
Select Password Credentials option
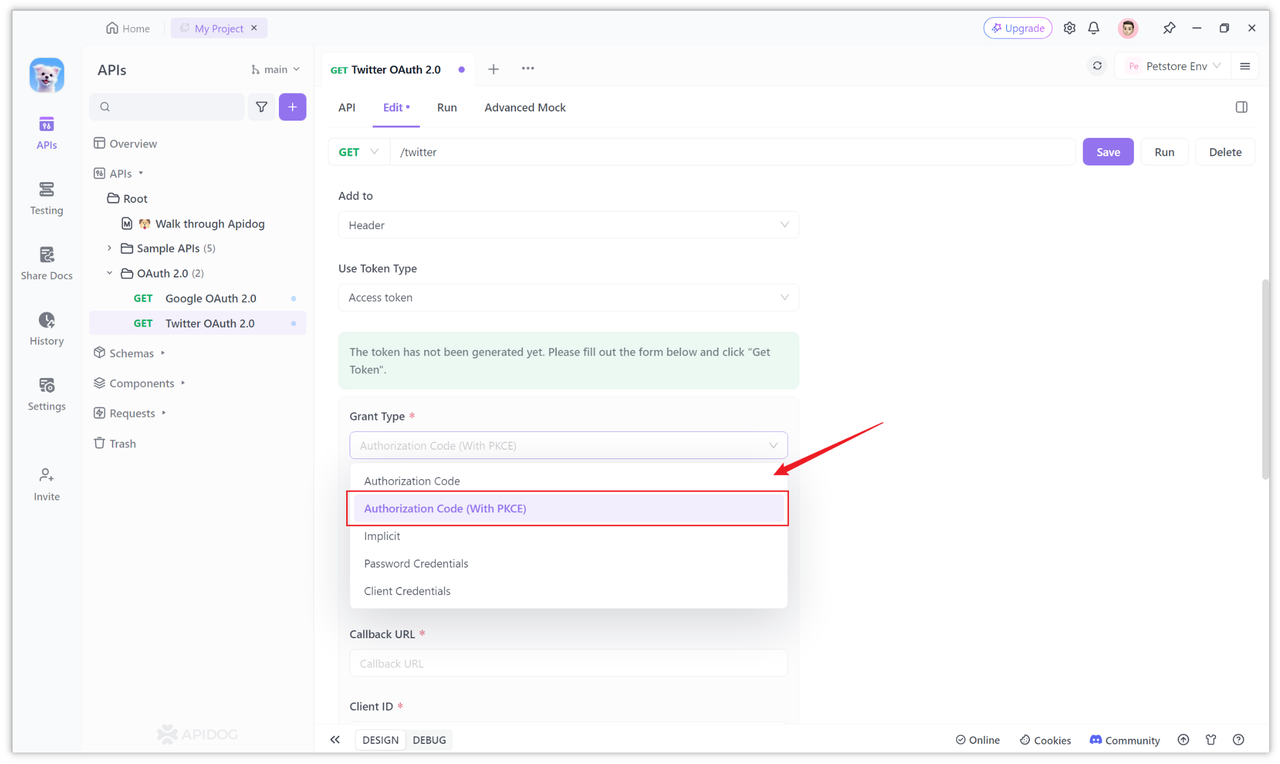click(568, 563)
